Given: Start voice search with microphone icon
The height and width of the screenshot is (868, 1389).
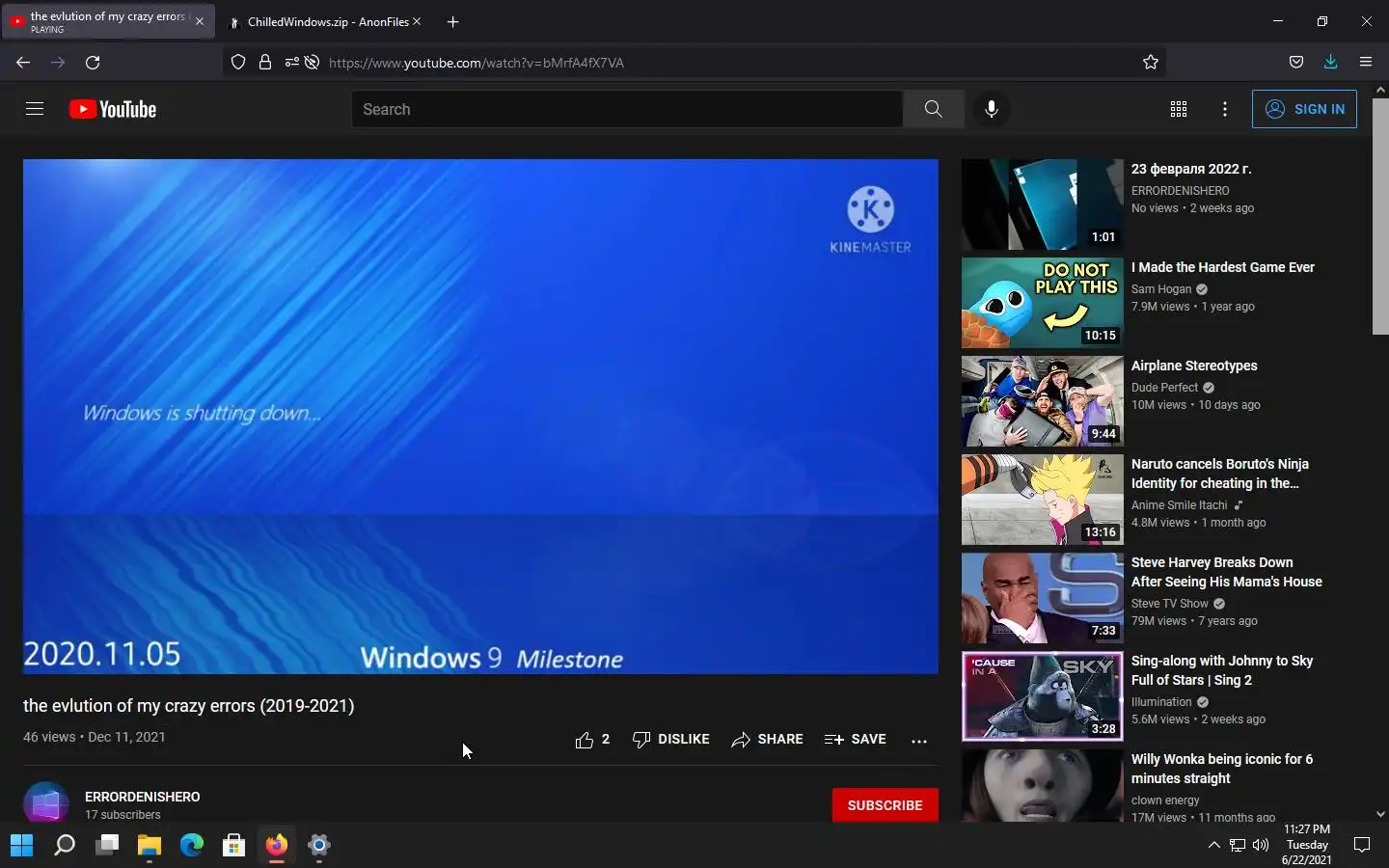Looking at the screenshot, I should 991,109.
